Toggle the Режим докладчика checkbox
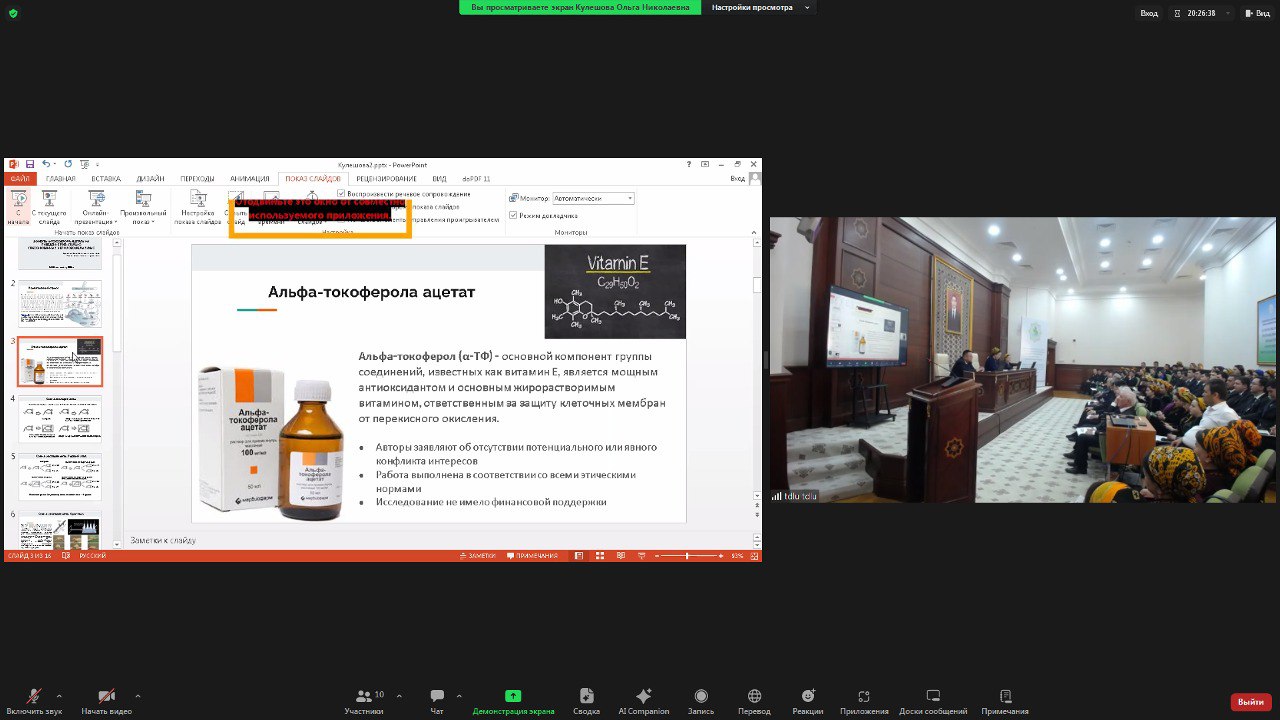Screen dimensions: 1280x720 (513, 215)
